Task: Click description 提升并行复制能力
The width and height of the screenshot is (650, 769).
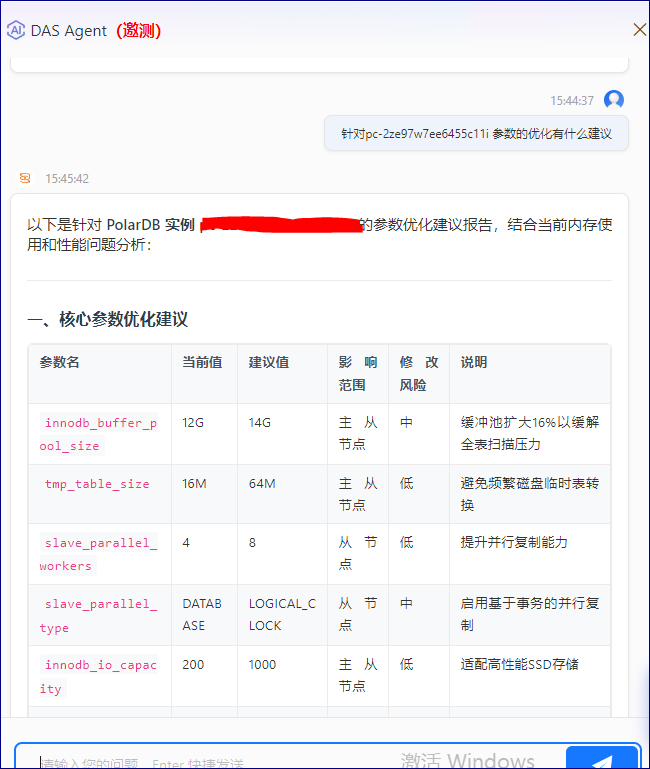Action: pos(514,542)
